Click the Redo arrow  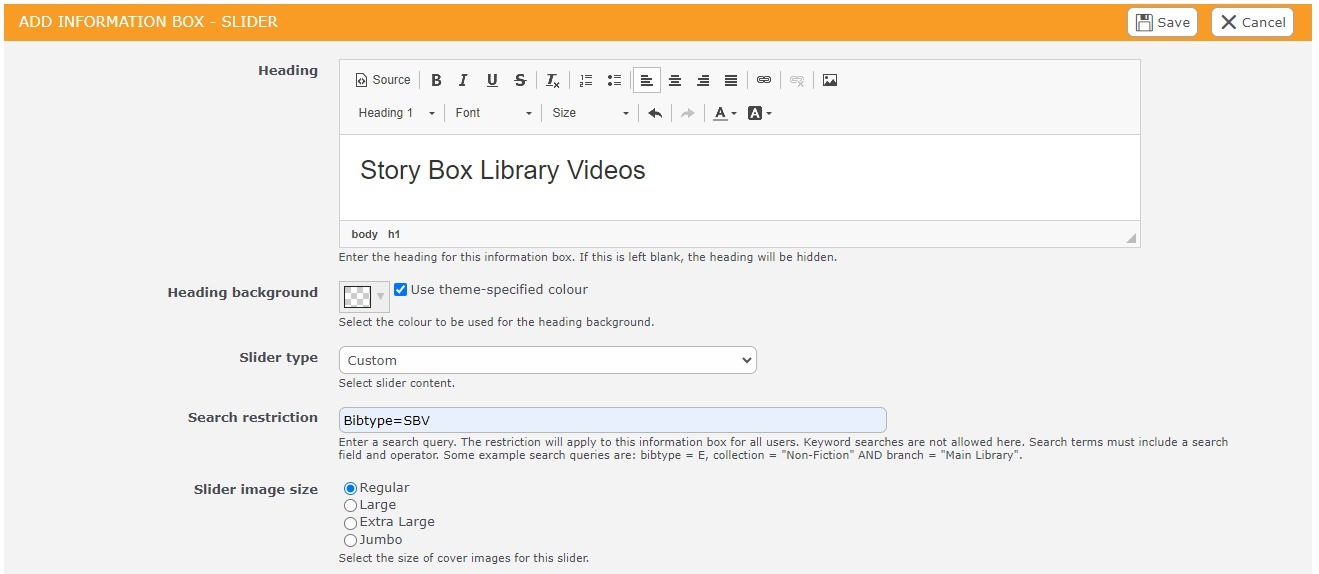pyautogui.click(x=687, y=113)
